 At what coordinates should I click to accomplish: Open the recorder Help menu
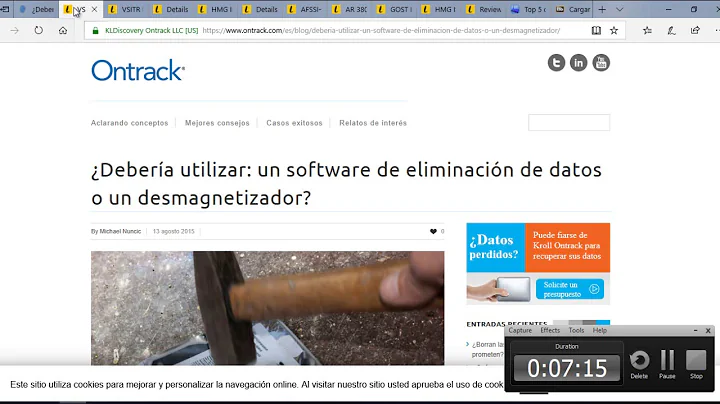coord(600,330)
